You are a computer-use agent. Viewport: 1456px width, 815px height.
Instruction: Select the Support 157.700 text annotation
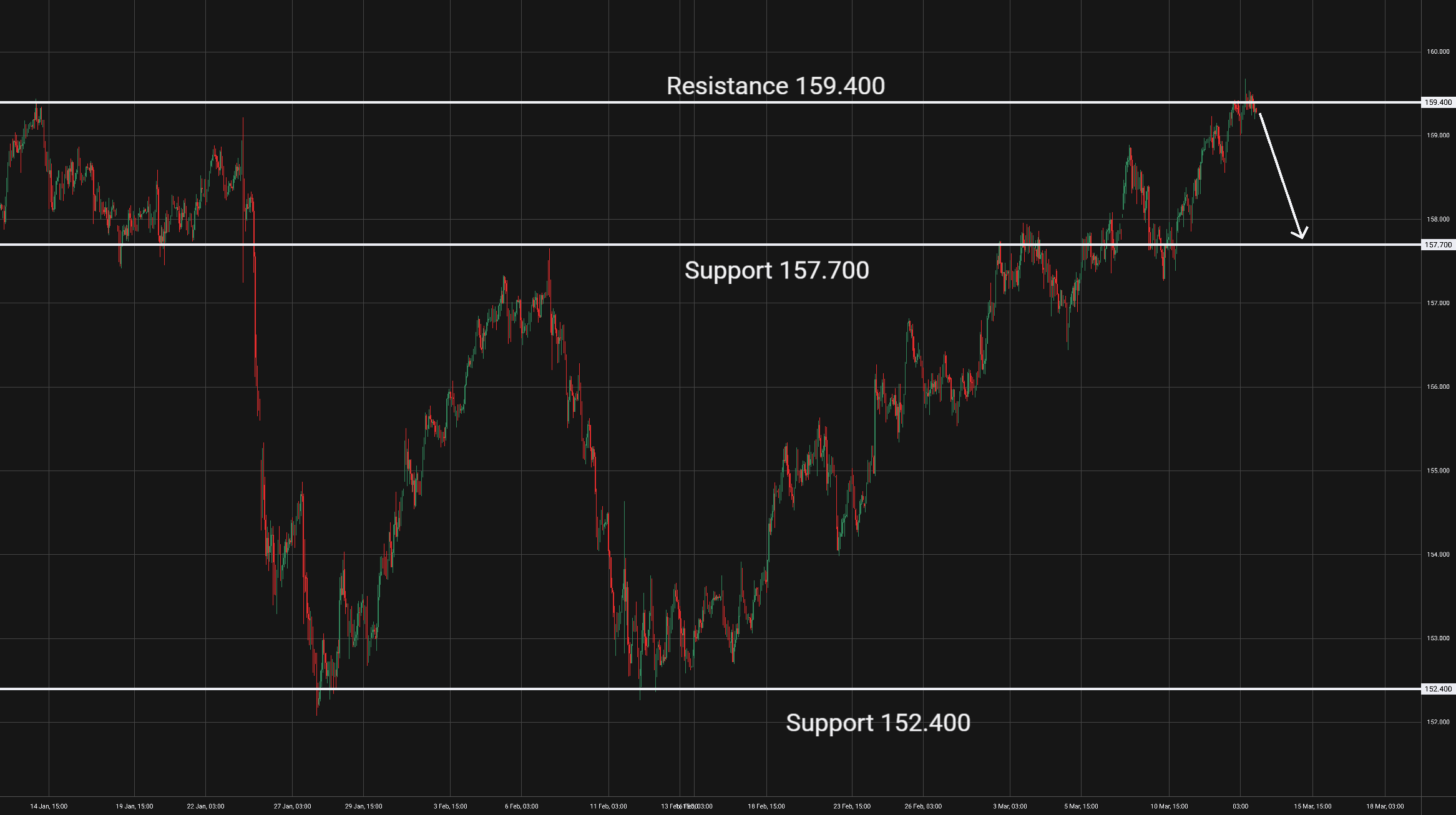776,270
